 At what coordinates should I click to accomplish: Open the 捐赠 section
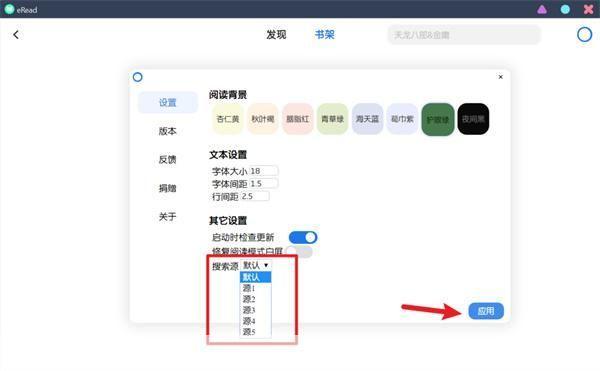pos(168,188)
